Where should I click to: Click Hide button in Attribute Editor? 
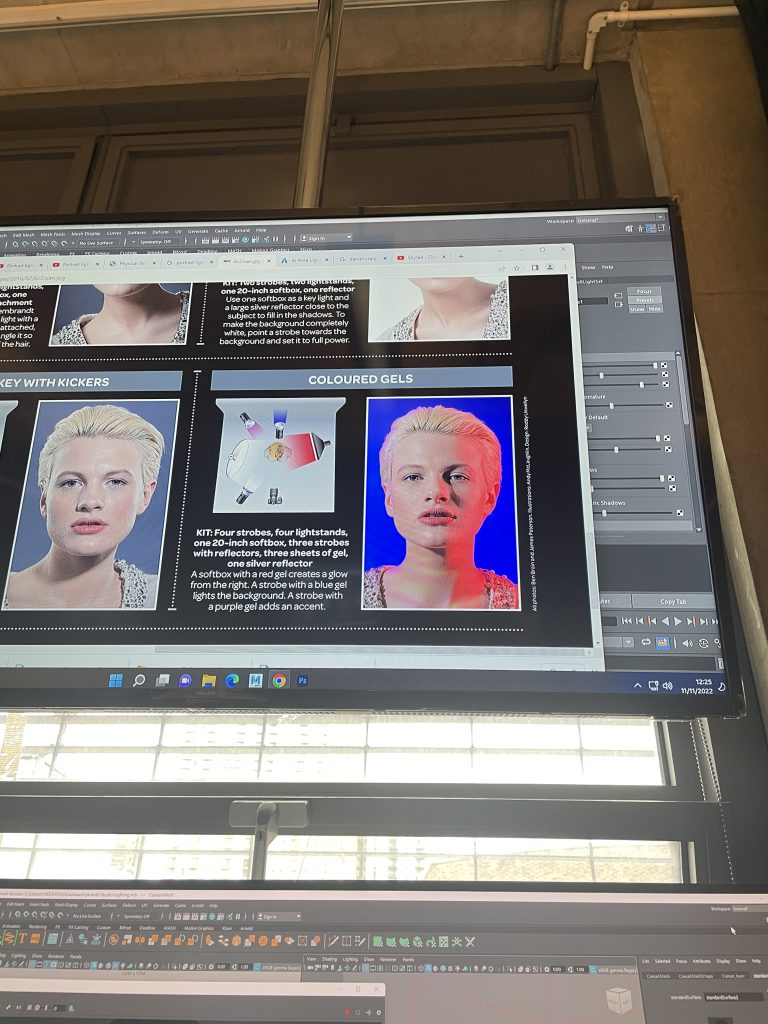tap(654, 309)
